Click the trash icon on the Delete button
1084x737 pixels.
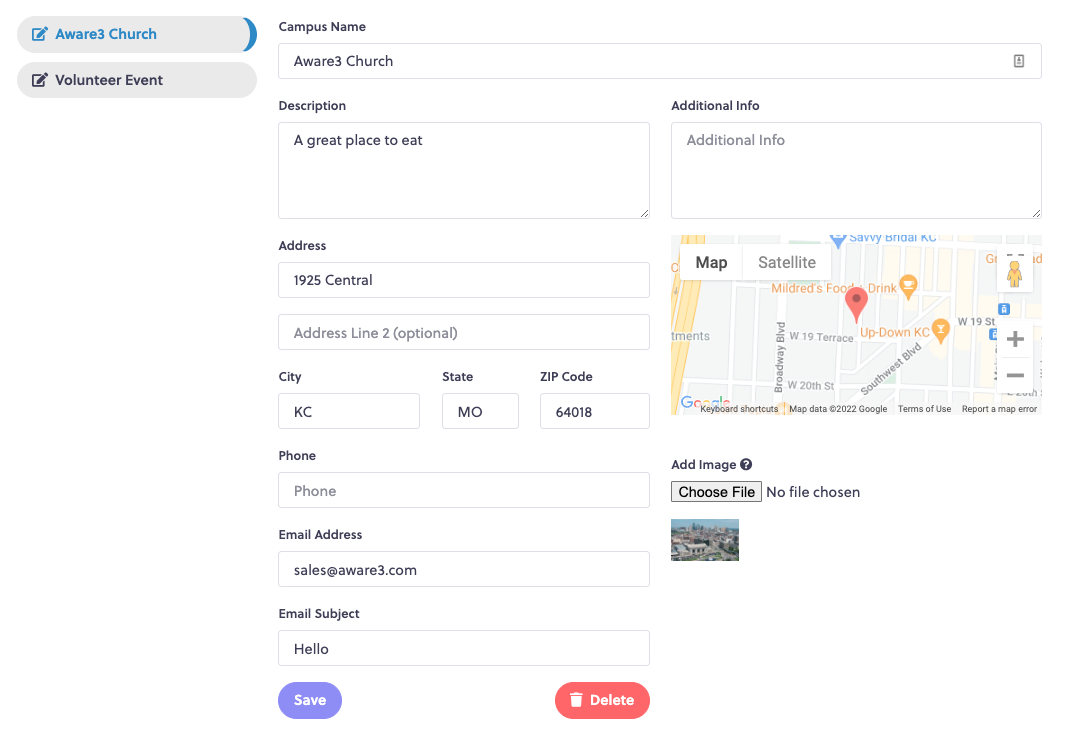pos(576,700)
